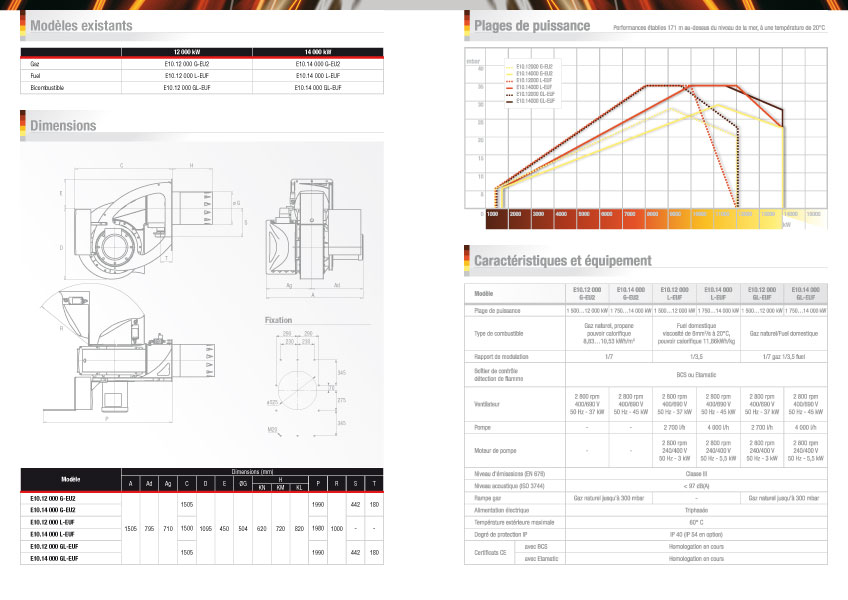
Task: Click the "Ventilateur" row label
Action: point(487,404)
